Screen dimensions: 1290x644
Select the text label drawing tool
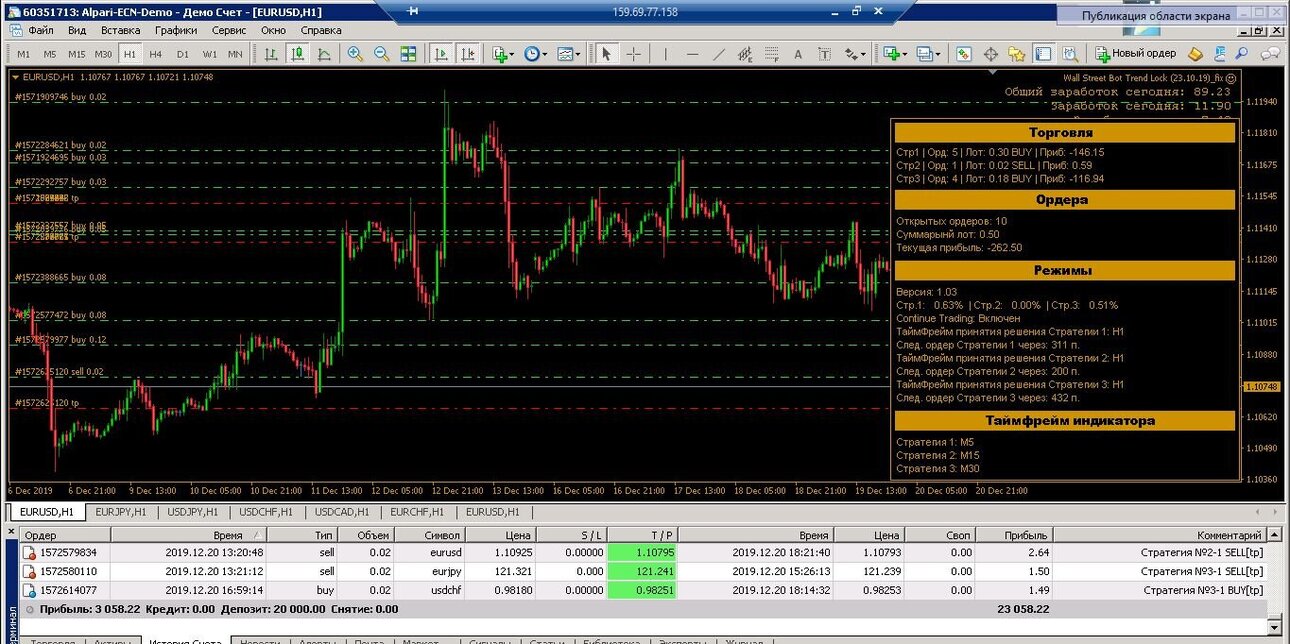(x=824, y=54)
